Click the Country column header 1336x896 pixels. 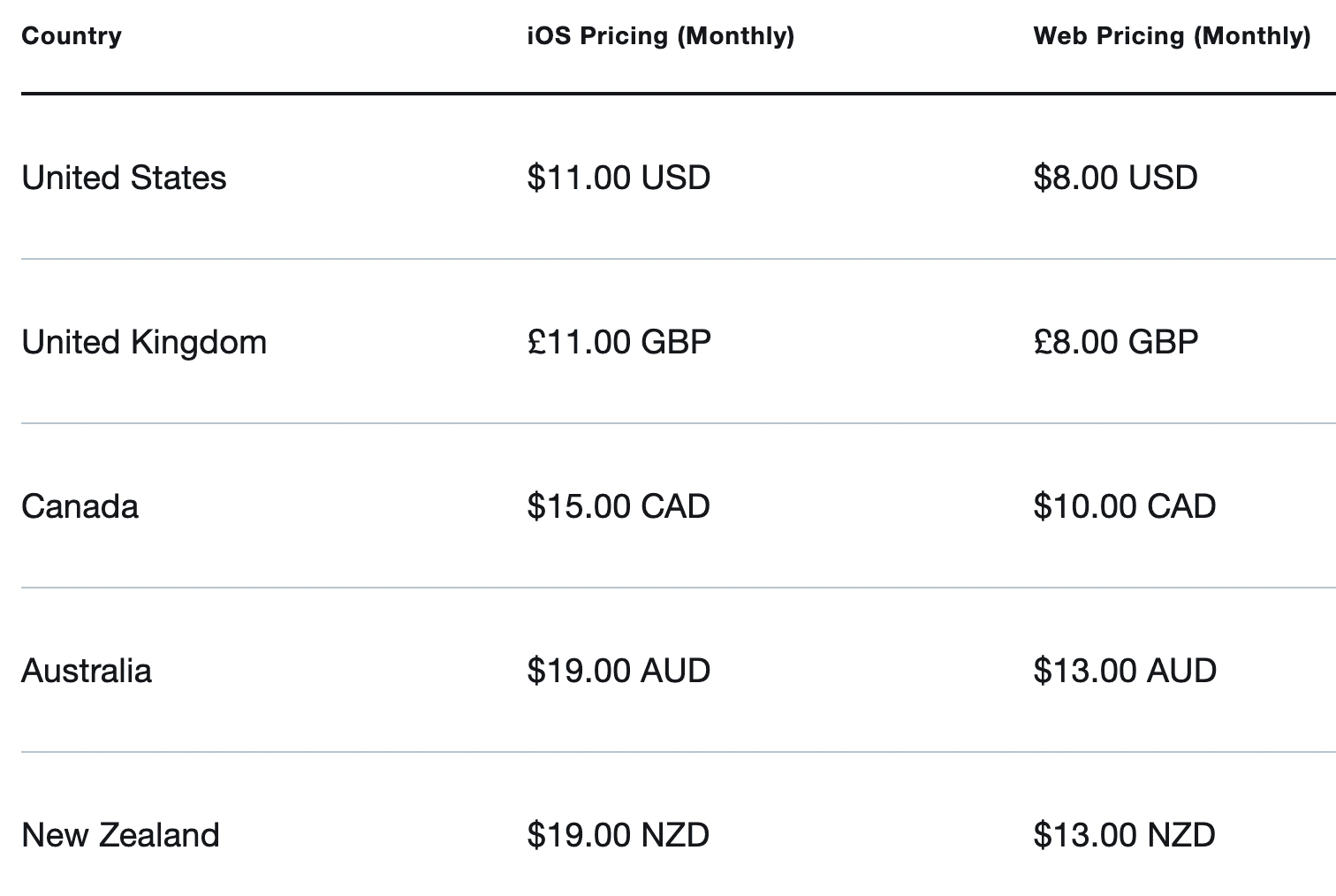coord(72,36)
